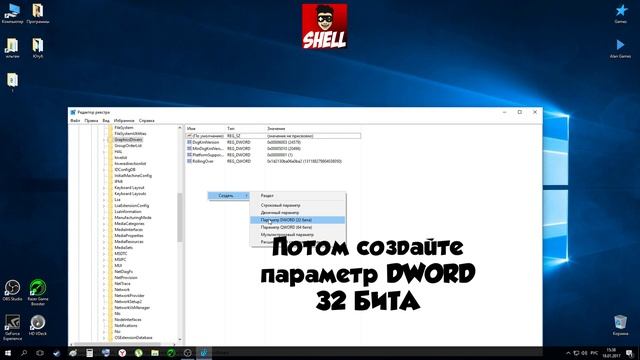Select the FileSystem key
Viewport: 640px width, 360px height.
point(124,128)
